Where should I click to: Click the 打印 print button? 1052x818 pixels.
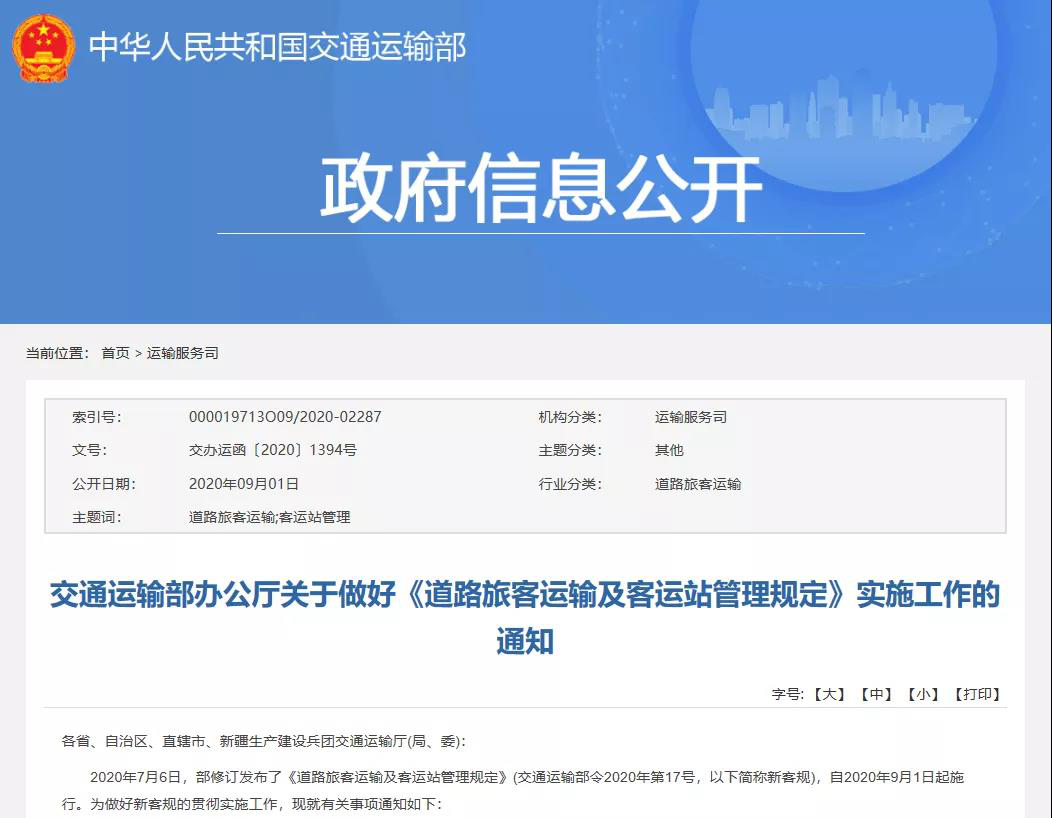tap(978, 694)
